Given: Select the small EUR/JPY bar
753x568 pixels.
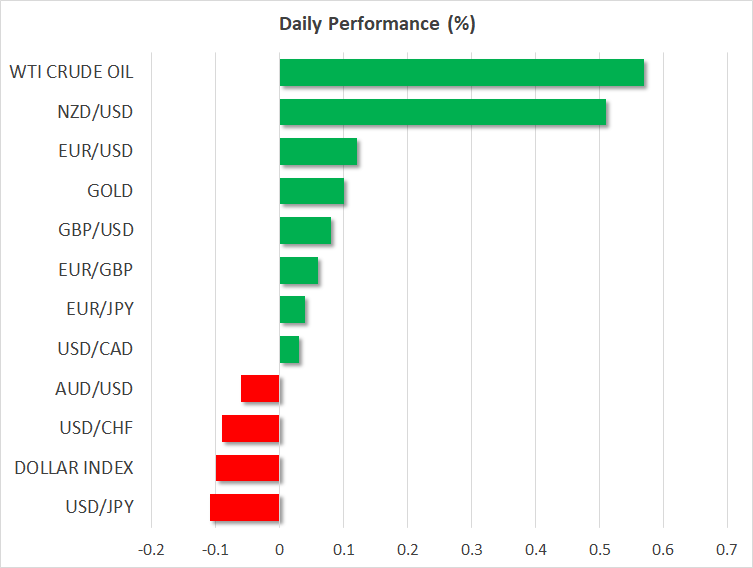Looking at the screenshot, I should pyautogui.click(x=292, y=310).
